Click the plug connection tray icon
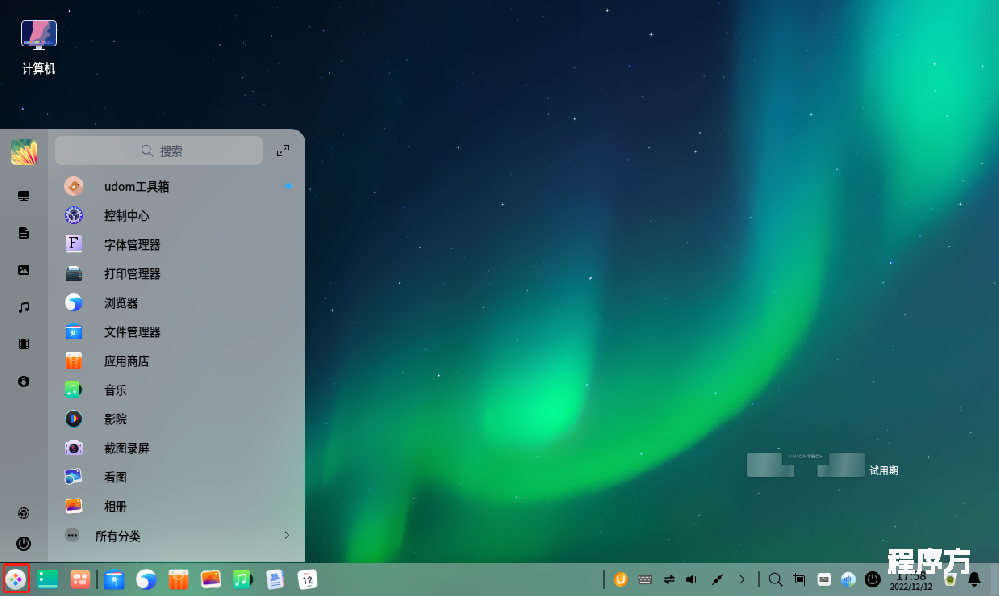Viewport: 999px width, 596px height. point(717,579)
